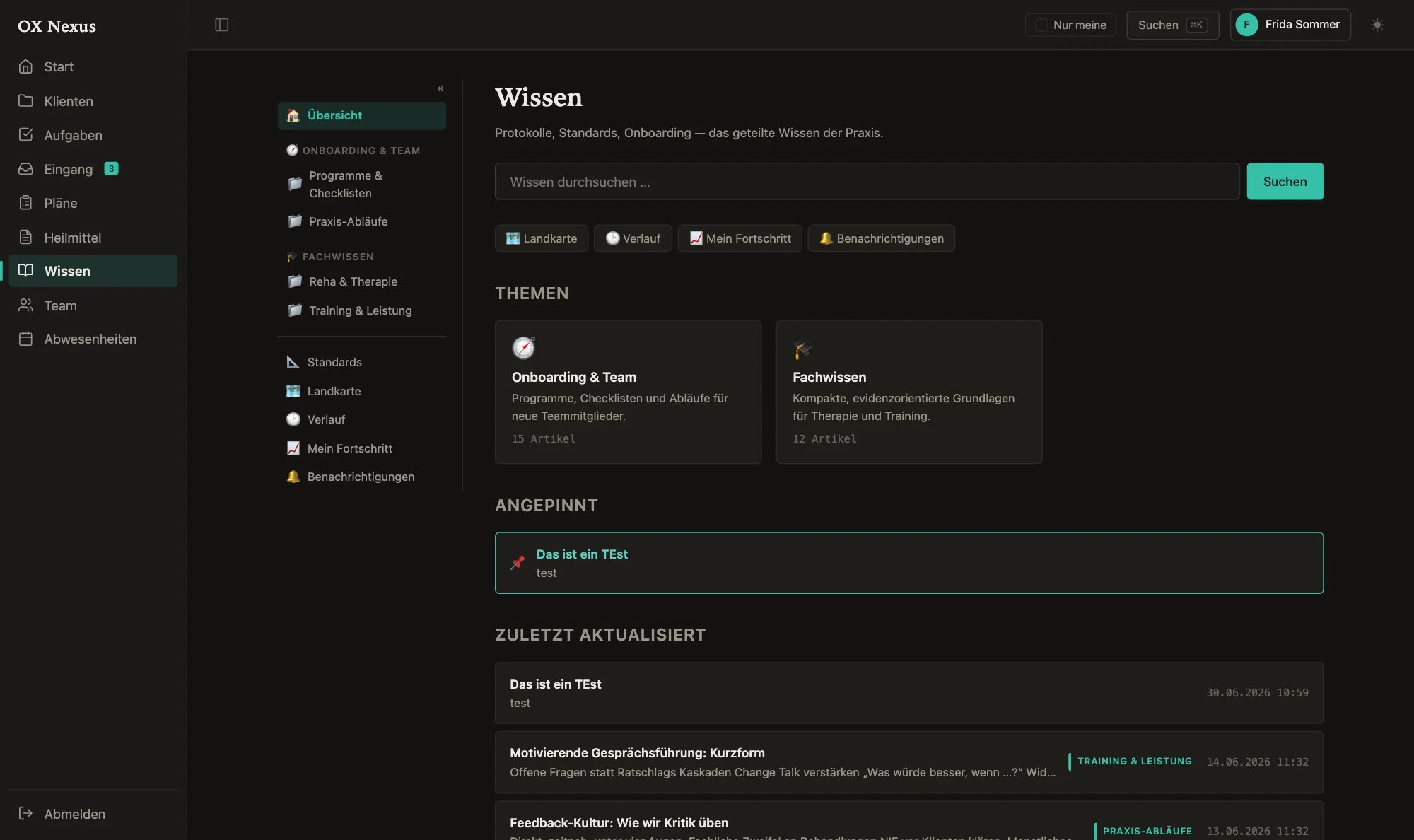This screenshot has height=840, width=1414.
Task: Open Das ist ein TEst dated 30.06.2026
Action: coord(909,693)
